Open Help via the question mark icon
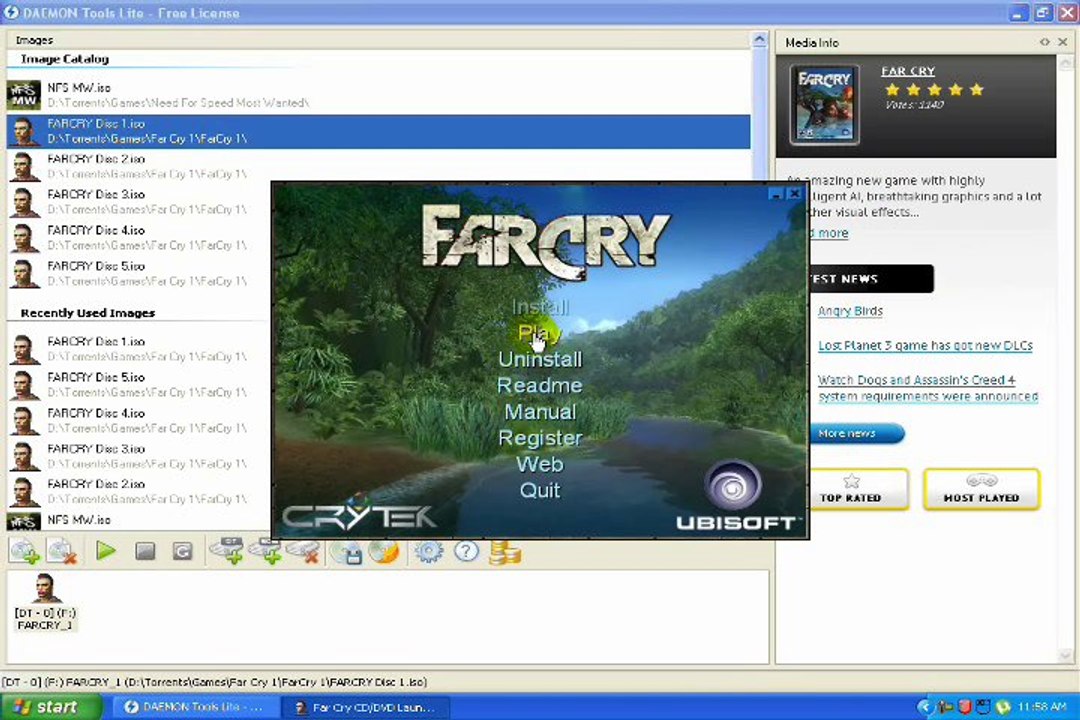The height and width of the screenshot is (720, 1080). point(466,551)
